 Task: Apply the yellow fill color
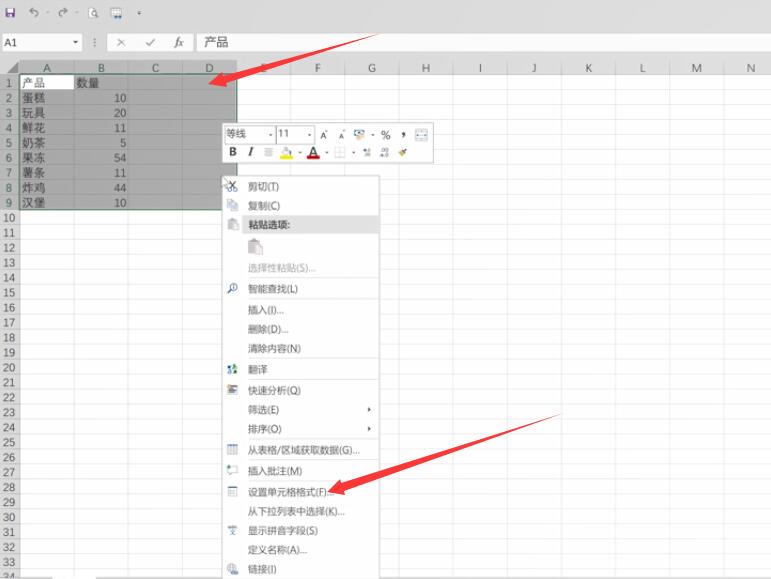click(286, 153)
